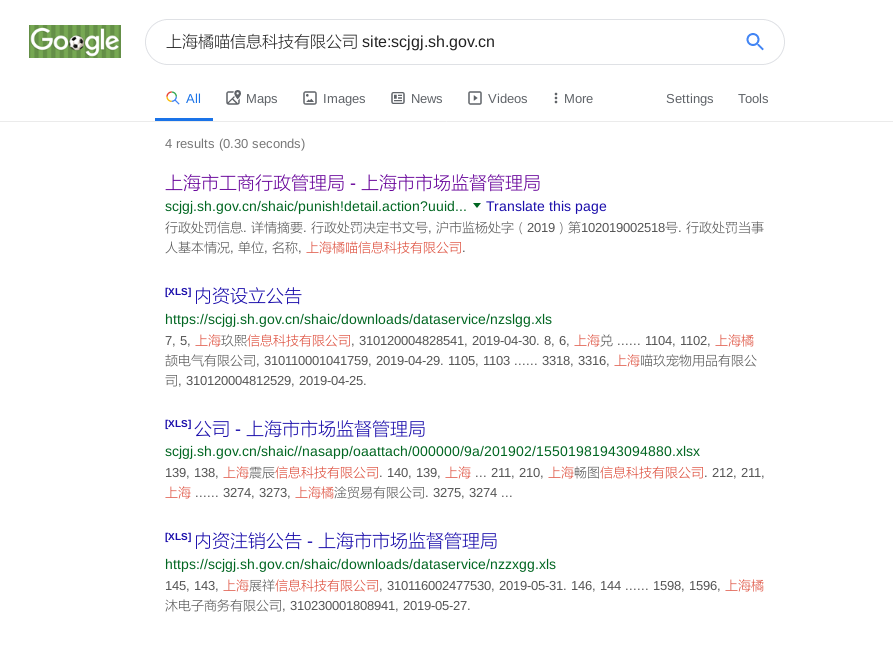This screenshot has height=662, width=893.
Task: Click the nzxgg.xls green URL
Action: click(x=360, y=564)
